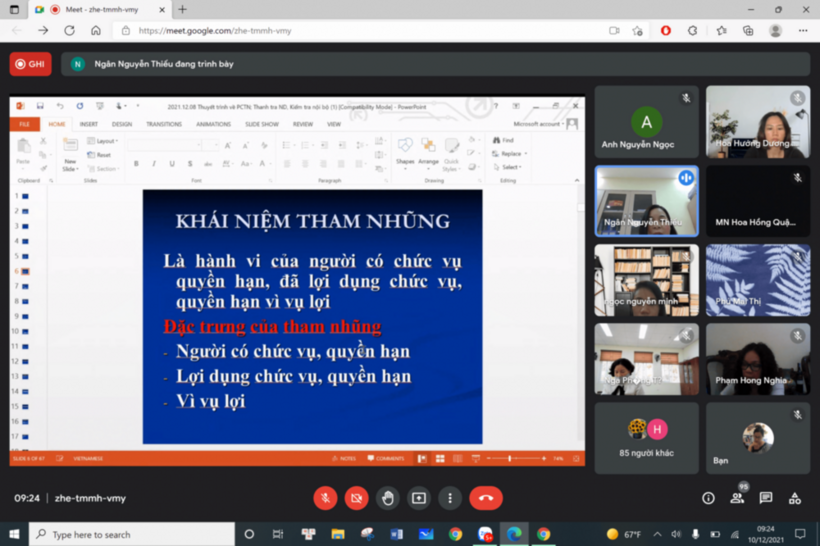Viewport: 820px width, 546px height.
Task: Open Shapes gallery
Action: pos(405,153)
